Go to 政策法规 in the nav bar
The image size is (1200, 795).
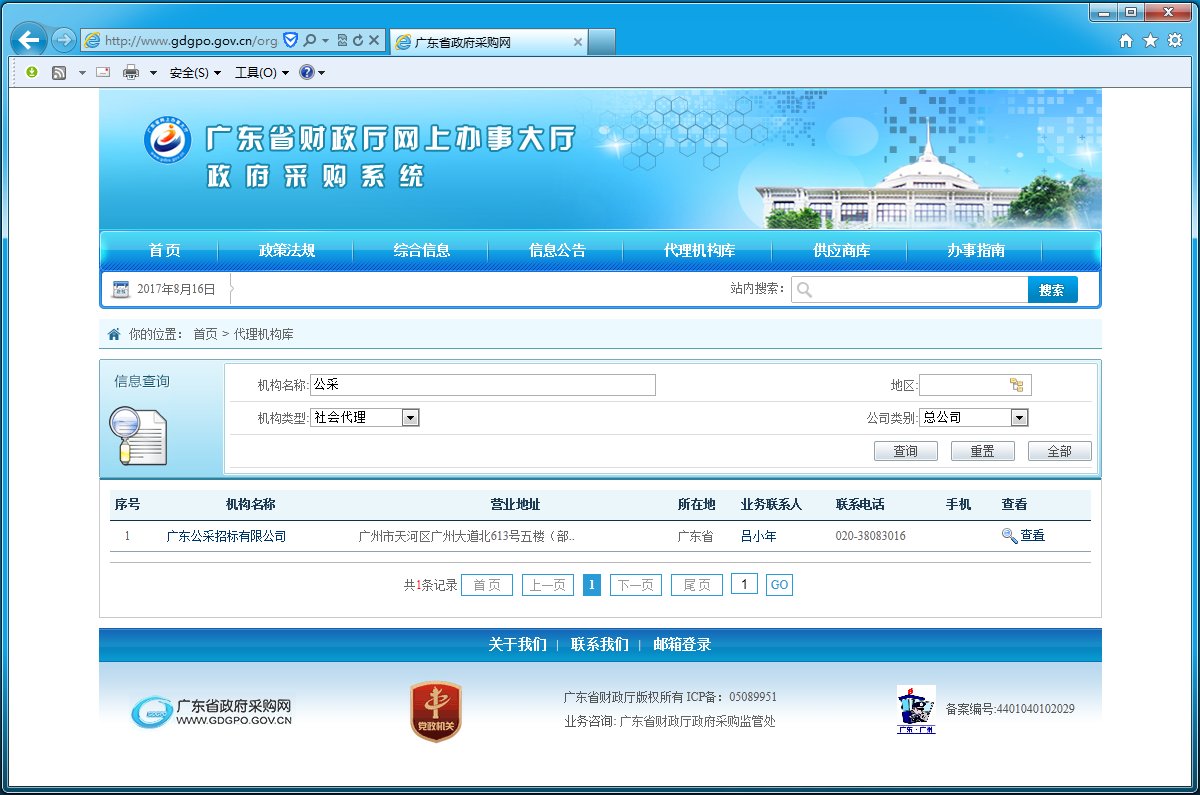287,251
